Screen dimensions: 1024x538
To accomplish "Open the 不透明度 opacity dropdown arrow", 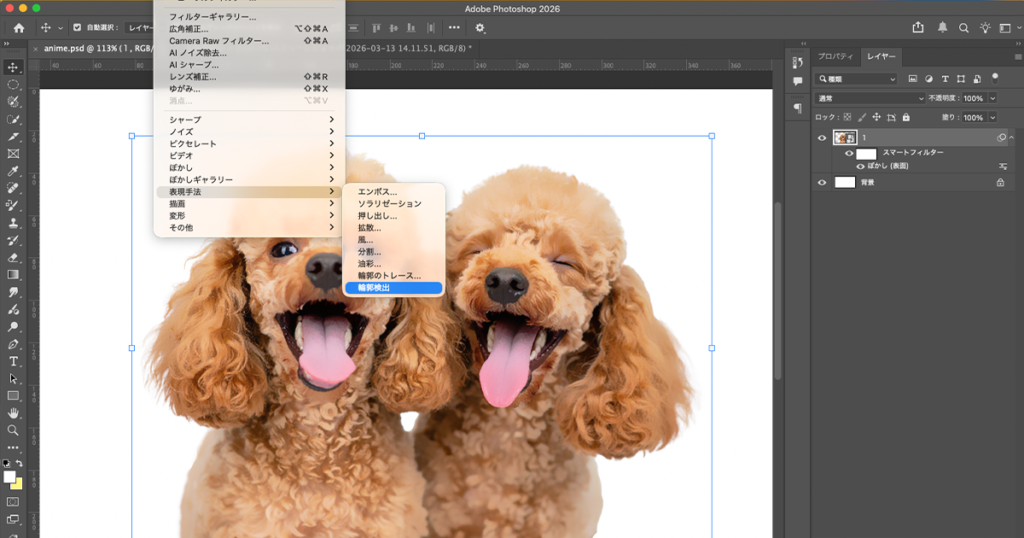I will [x=992, y=98].
